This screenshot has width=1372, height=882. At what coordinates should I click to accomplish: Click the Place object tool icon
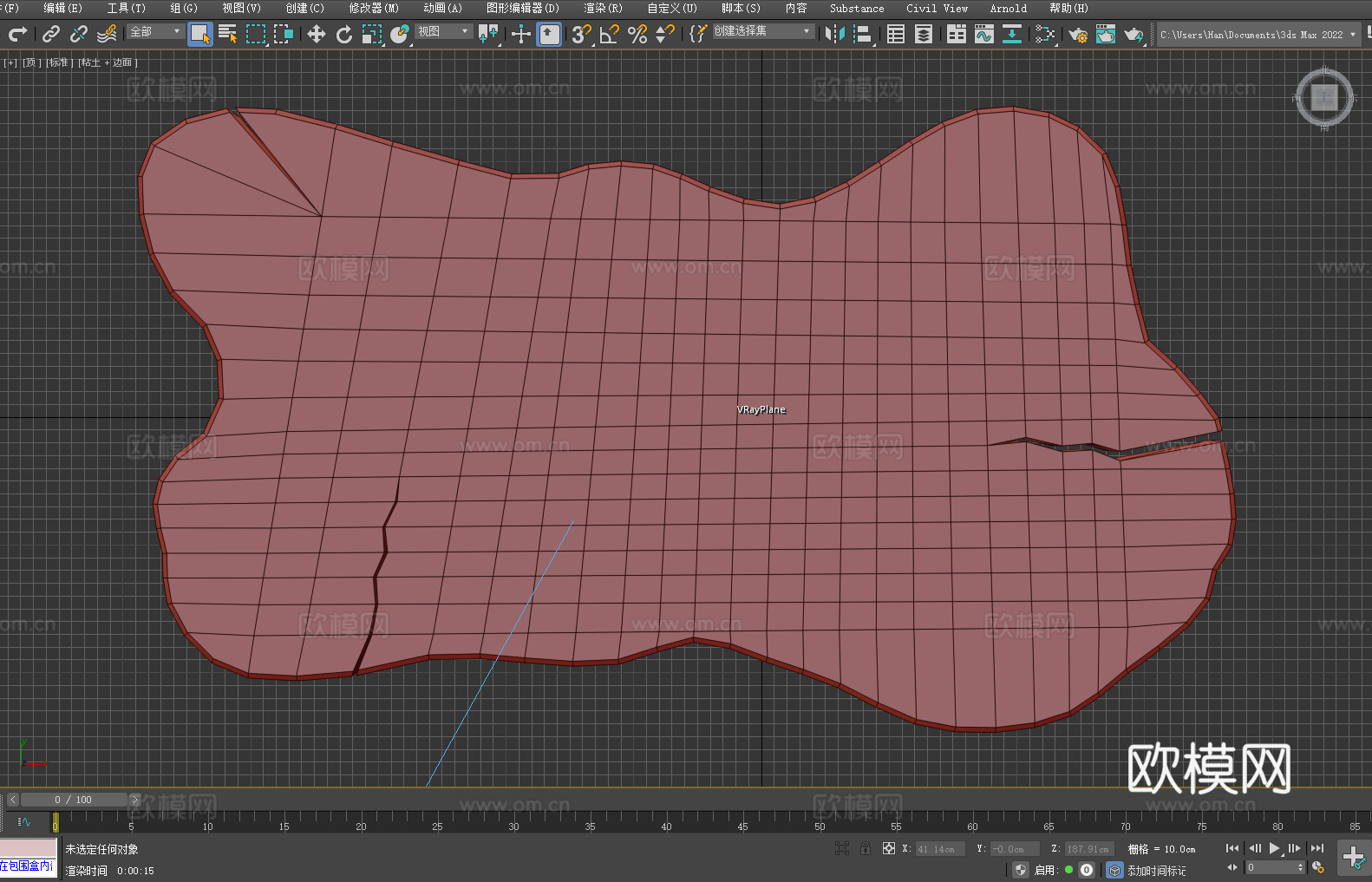click(x=400, y=34)
